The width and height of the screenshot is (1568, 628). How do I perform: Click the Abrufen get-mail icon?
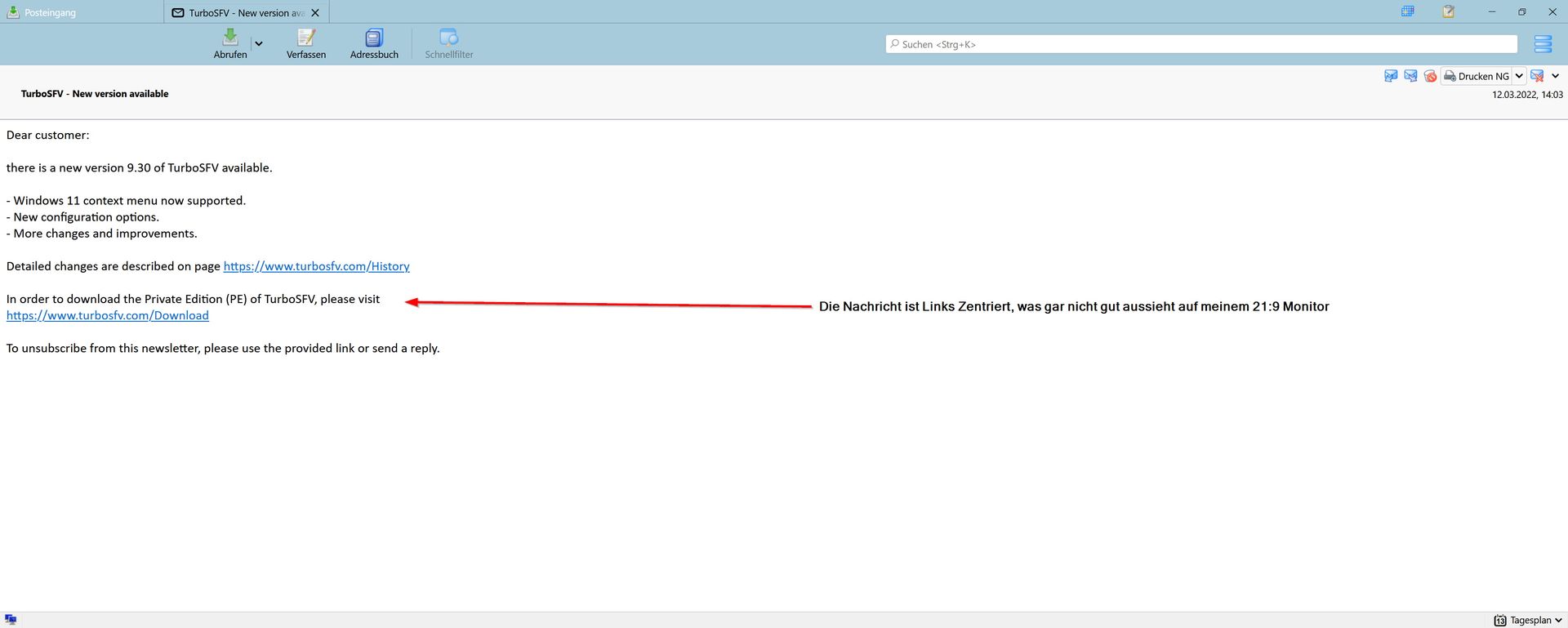[x=230, y=37]
